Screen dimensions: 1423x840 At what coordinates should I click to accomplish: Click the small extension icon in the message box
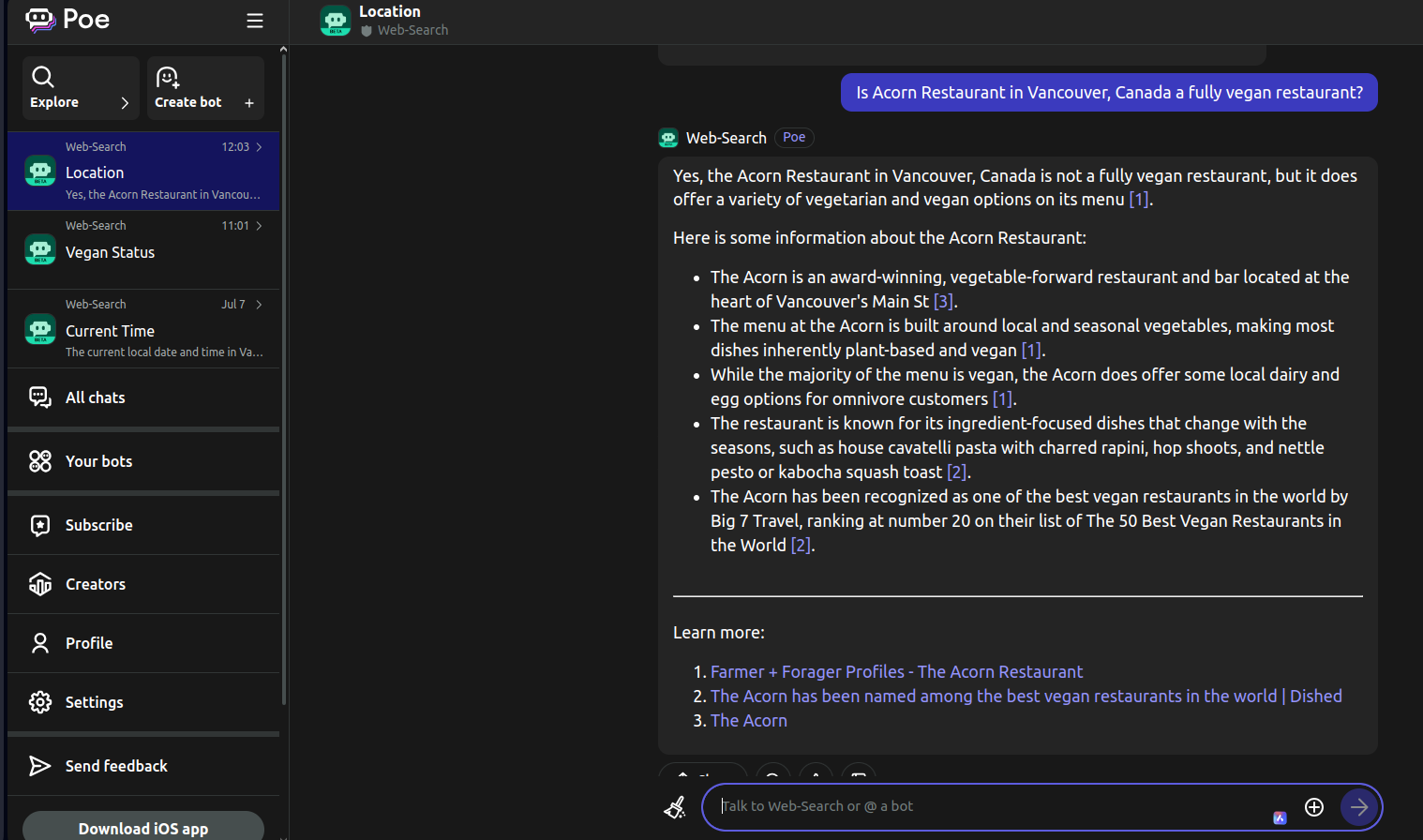1280,817
